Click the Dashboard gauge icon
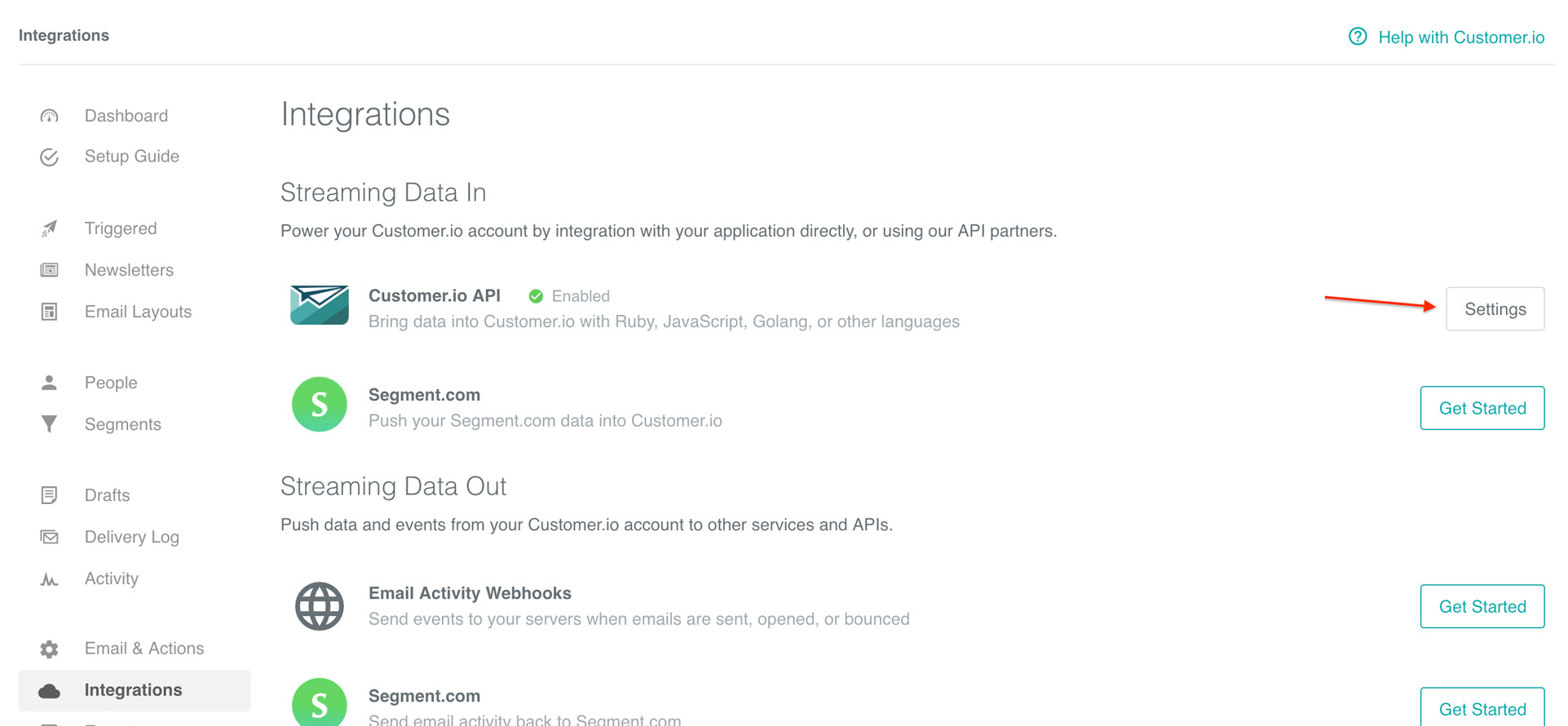The height and width of the screenshot is (726, 1568). click(x=49, y=116)
